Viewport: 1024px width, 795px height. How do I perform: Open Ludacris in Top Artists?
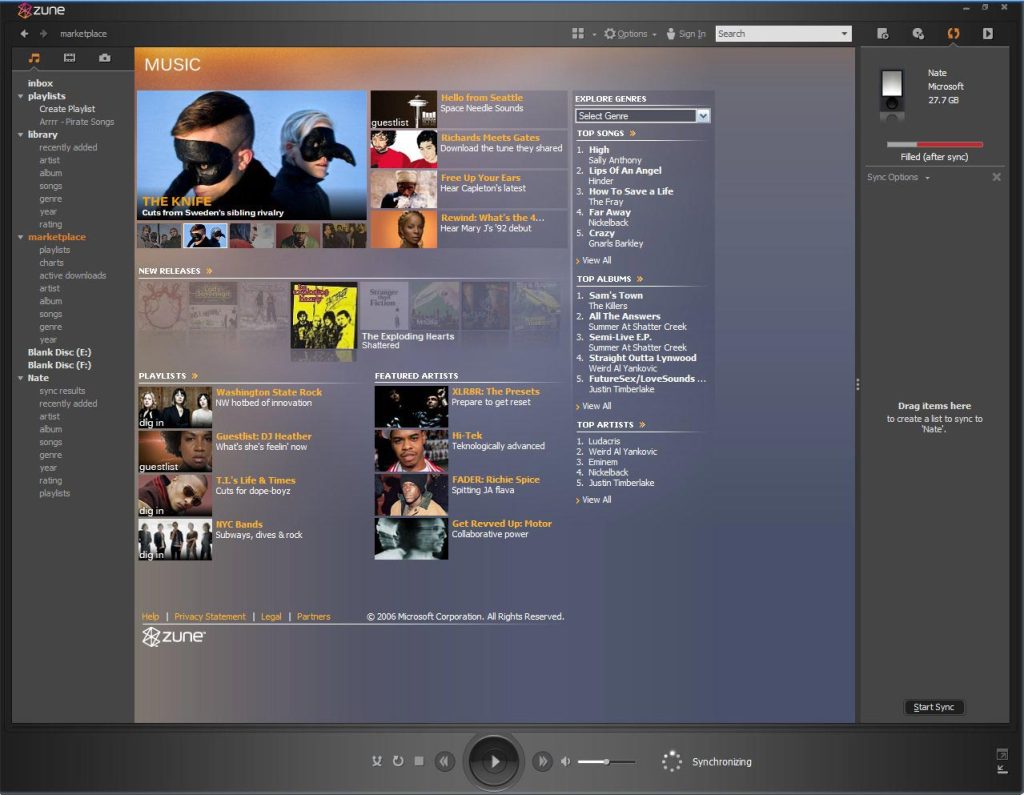click(x=604, y=441)
